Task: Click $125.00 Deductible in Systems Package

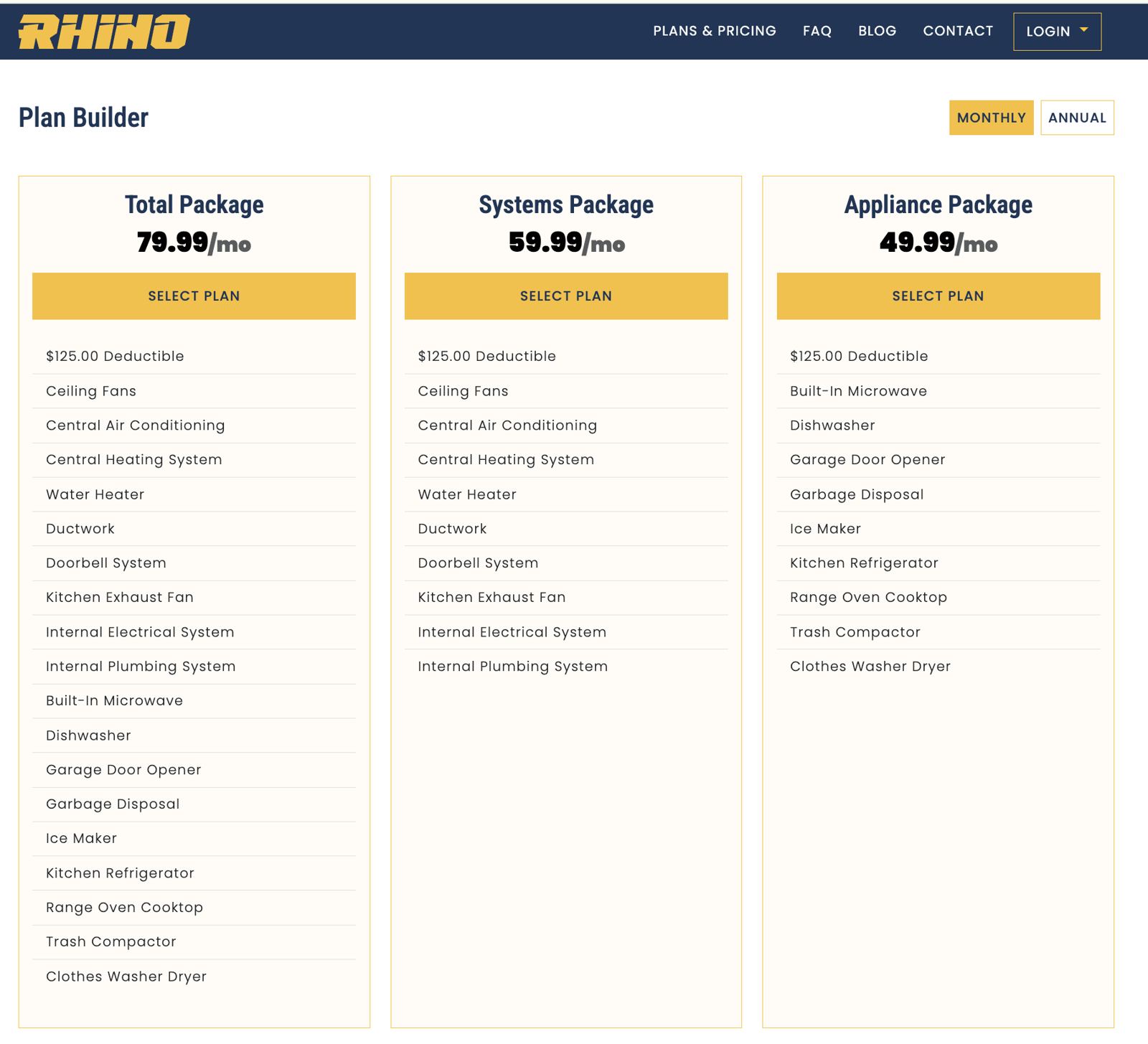Action: 566,356
